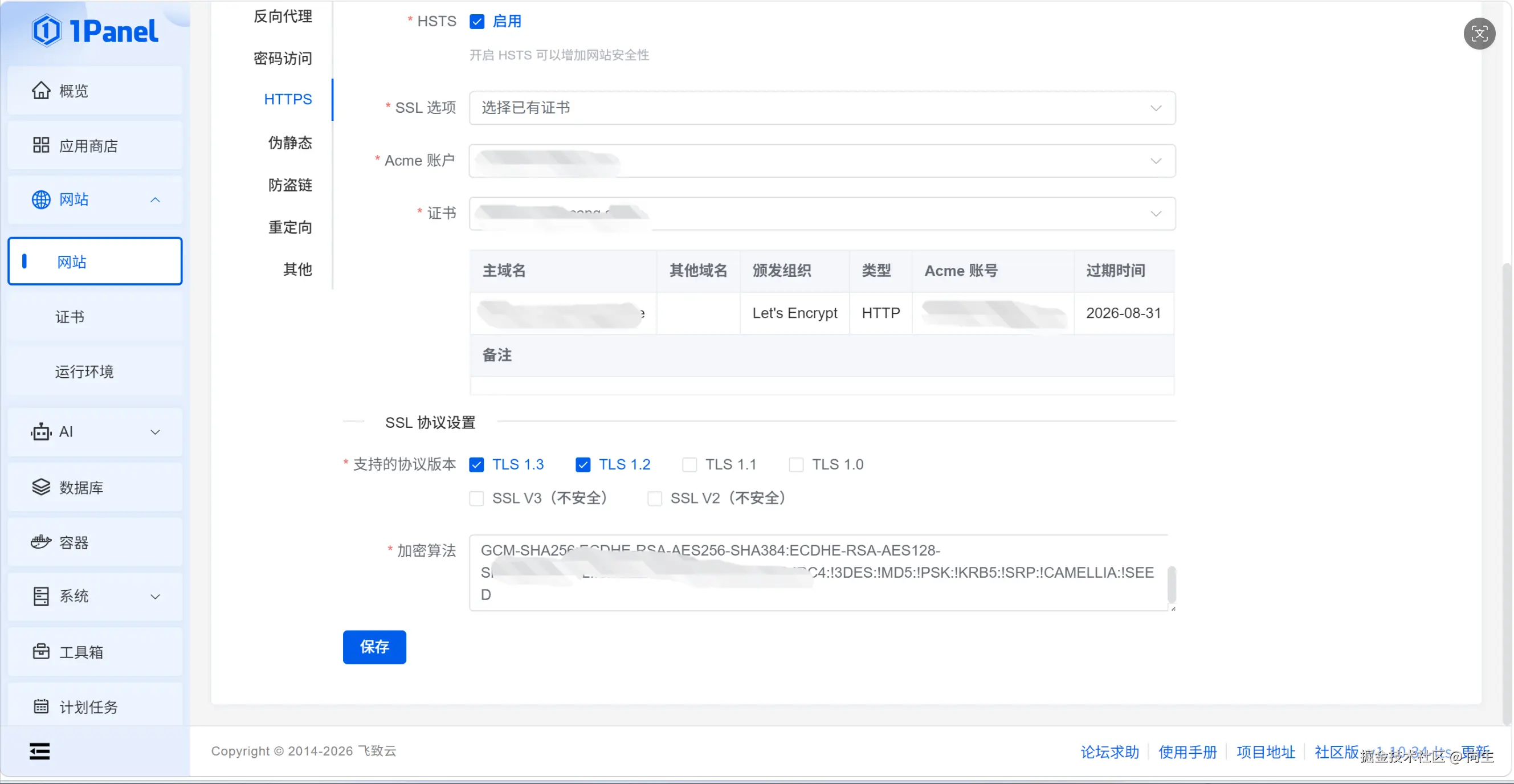Switch to the 伪静态 tab

pyautogui.click(x=291, y=142)
